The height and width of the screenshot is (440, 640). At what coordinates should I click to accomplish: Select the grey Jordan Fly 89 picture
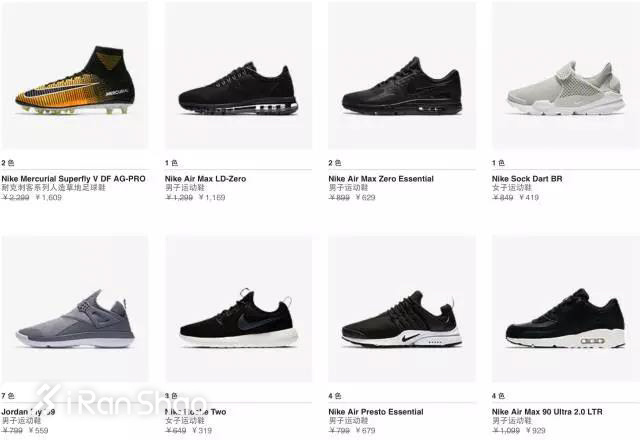(75, 309)
